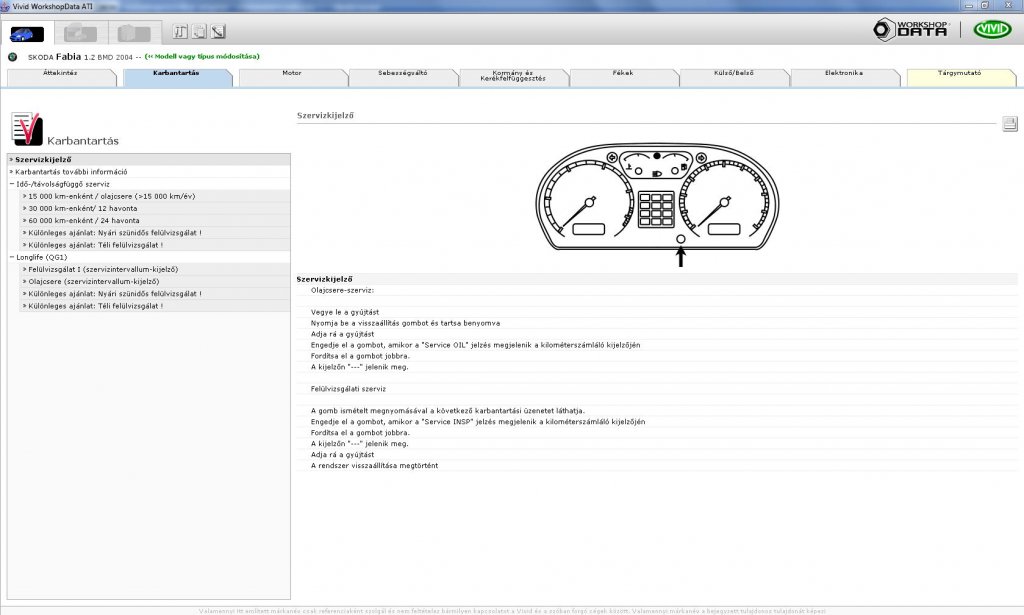The width and height of the screenshot is (1024, 615).
Task: Open the Elektronika tab
Action: (844, 77)
